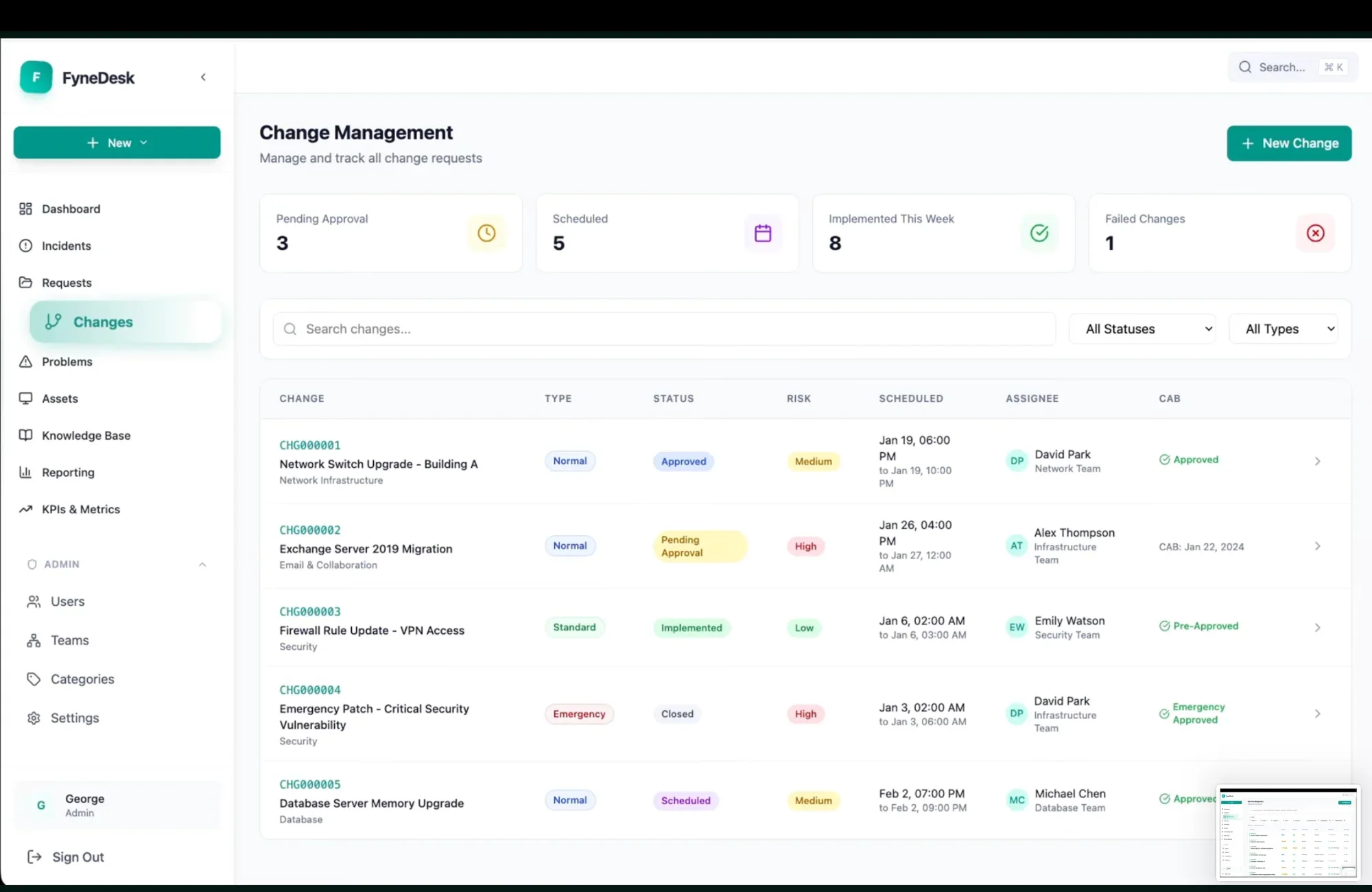Open the Incidents page from sidebar

tap(66, 246)
